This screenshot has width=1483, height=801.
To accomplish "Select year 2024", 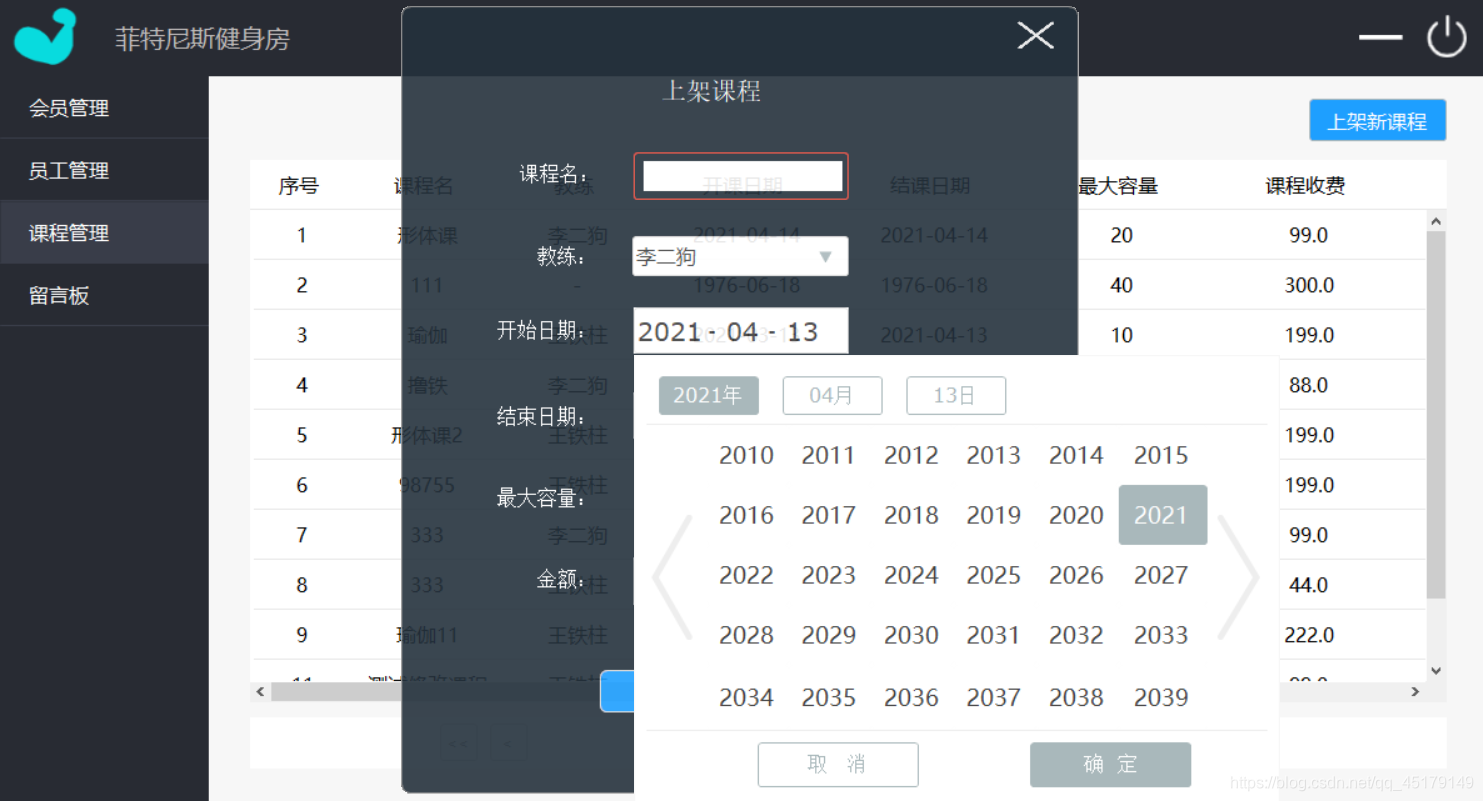I will 911,575.
